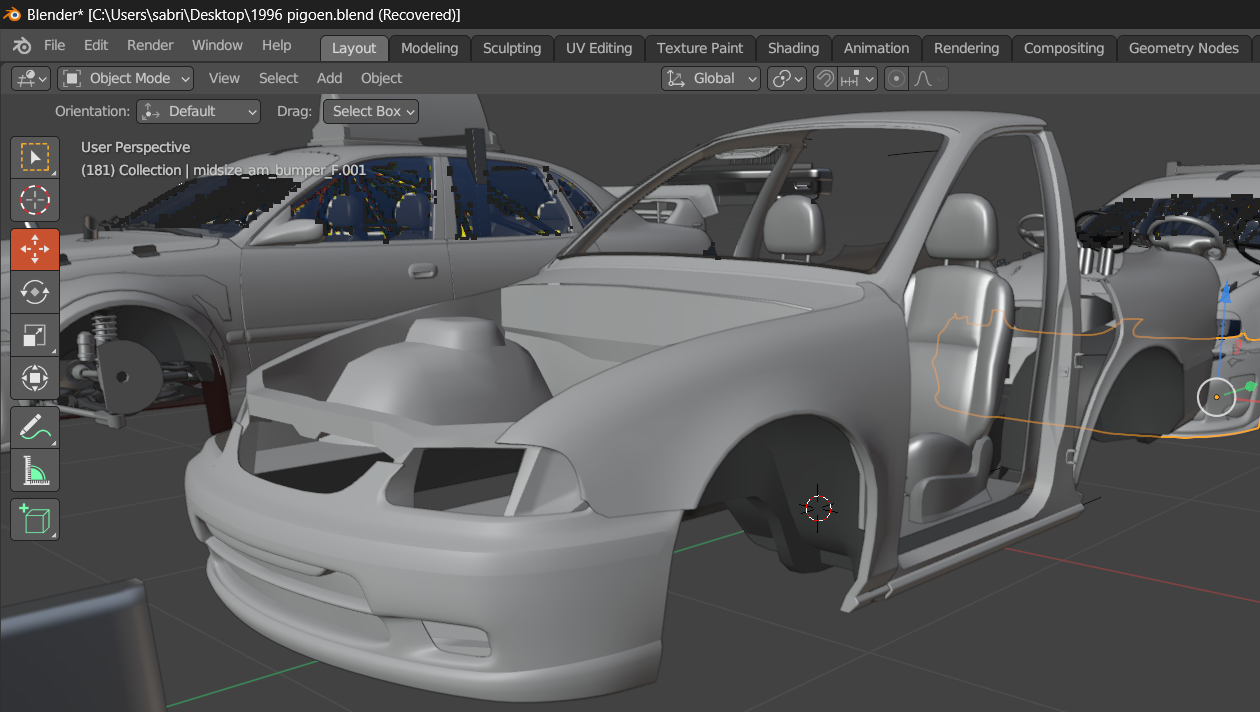
Task: Open the File menu
Action: pos(54,46)
